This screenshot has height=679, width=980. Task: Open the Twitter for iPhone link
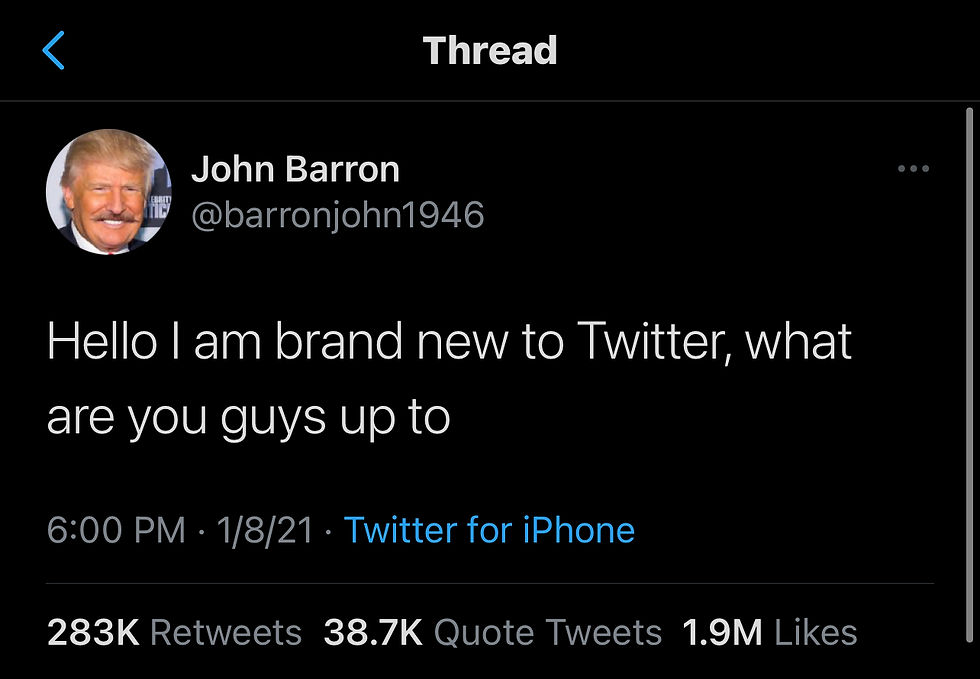coord(489,530)
